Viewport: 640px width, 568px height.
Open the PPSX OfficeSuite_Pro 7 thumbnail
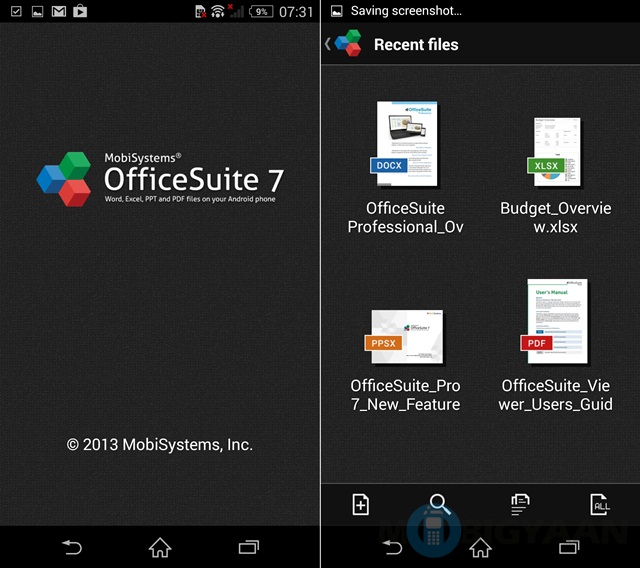(x=404, y=336)
